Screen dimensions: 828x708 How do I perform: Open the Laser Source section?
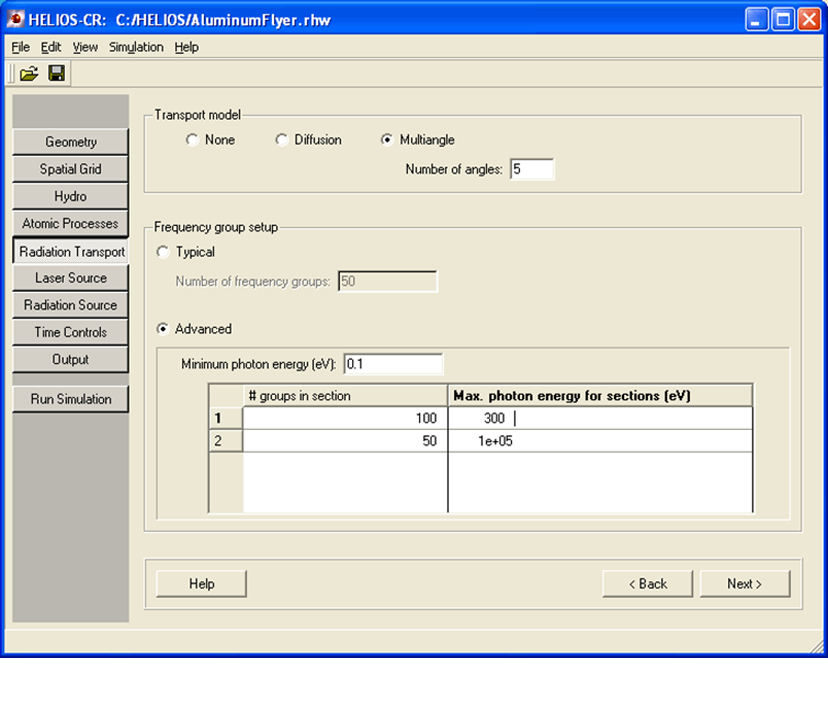pyautogui.click(x=70, y=278)
